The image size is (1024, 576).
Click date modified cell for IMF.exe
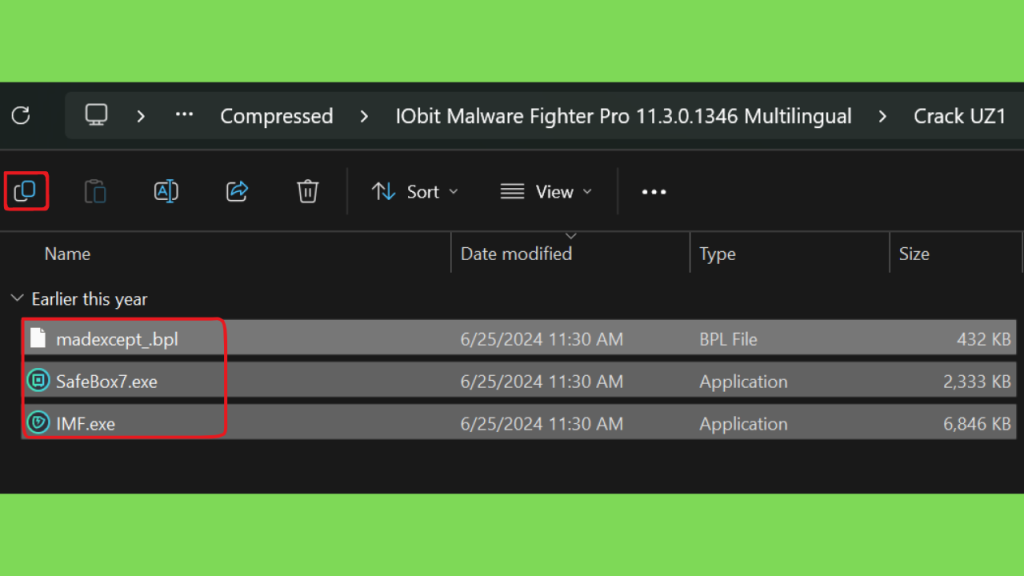coord(541,424)
